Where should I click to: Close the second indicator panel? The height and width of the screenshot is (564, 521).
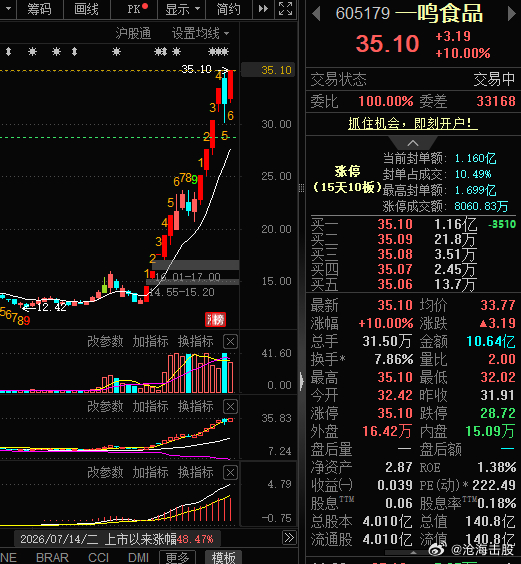click(x=230, y=407)
